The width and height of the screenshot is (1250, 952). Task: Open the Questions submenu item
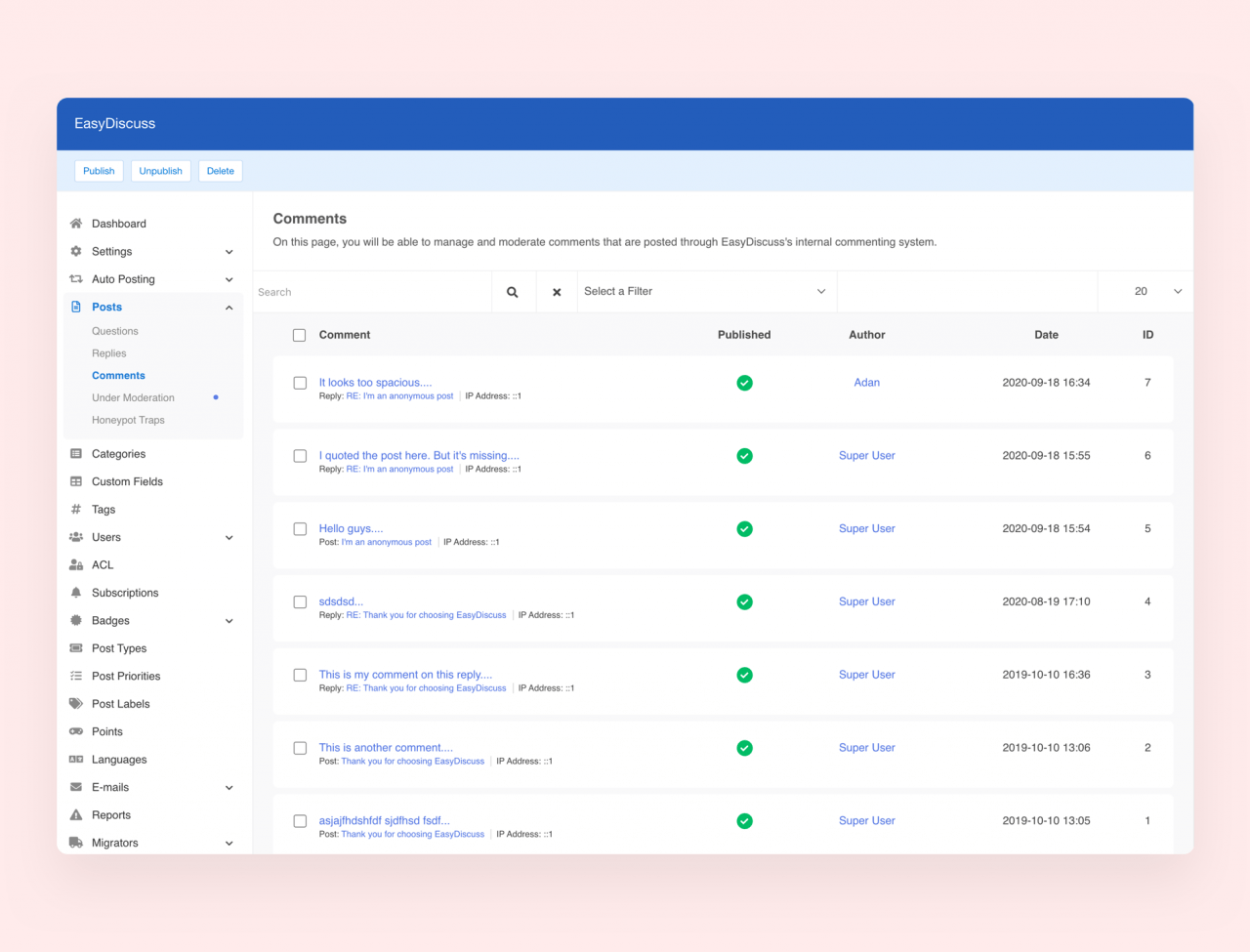pos(115,331)
